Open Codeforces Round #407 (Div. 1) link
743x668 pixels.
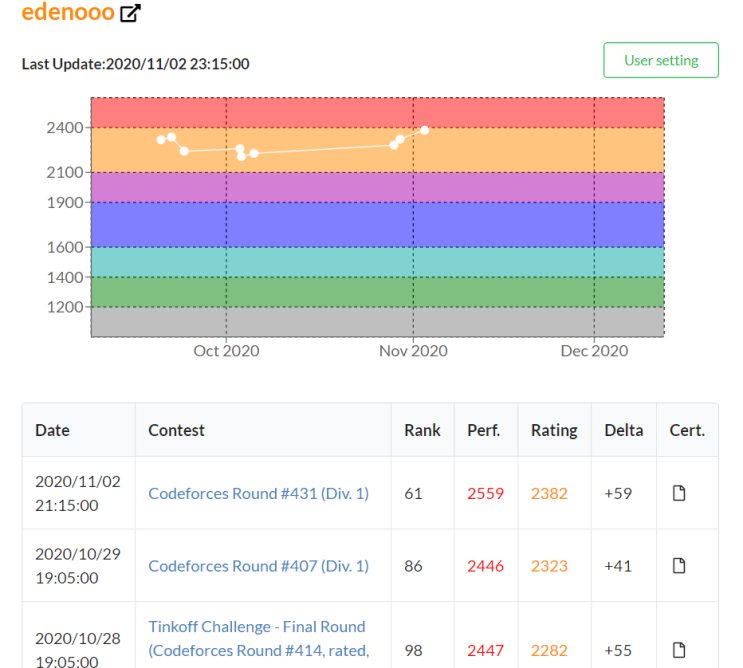(x=259, y=566)
